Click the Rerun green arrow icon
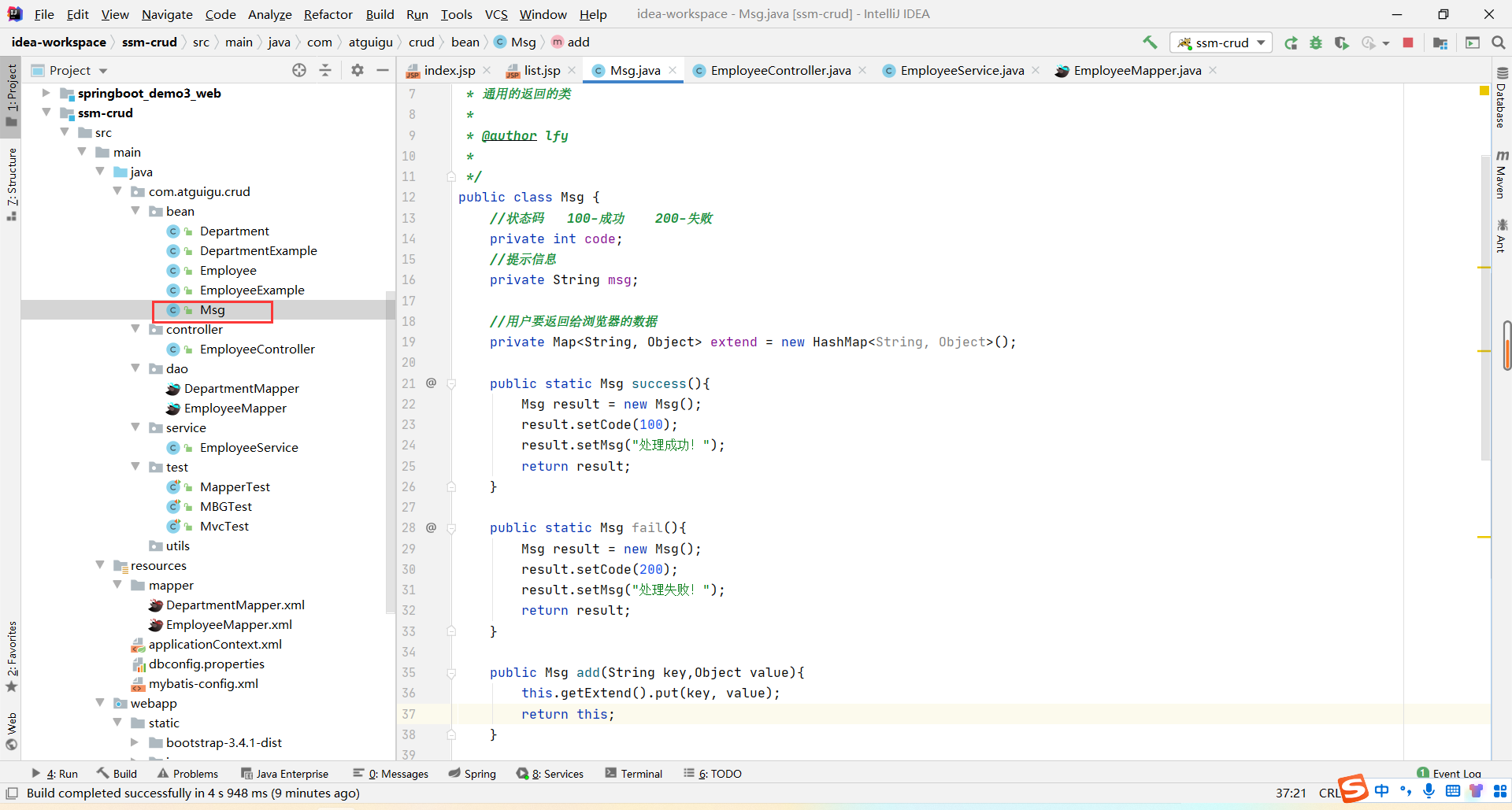This screenshot has height=810, width=1512. point(1291,43)
